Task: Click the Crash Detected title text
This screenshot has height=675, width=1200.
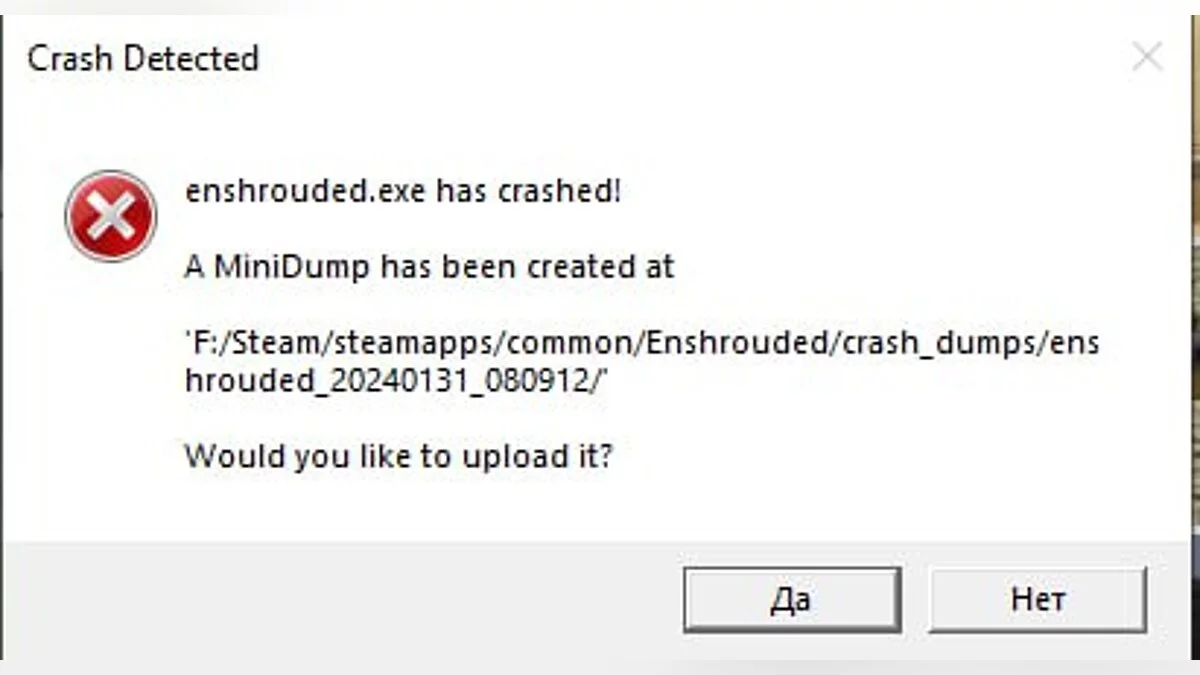Action: pos(143,58)
